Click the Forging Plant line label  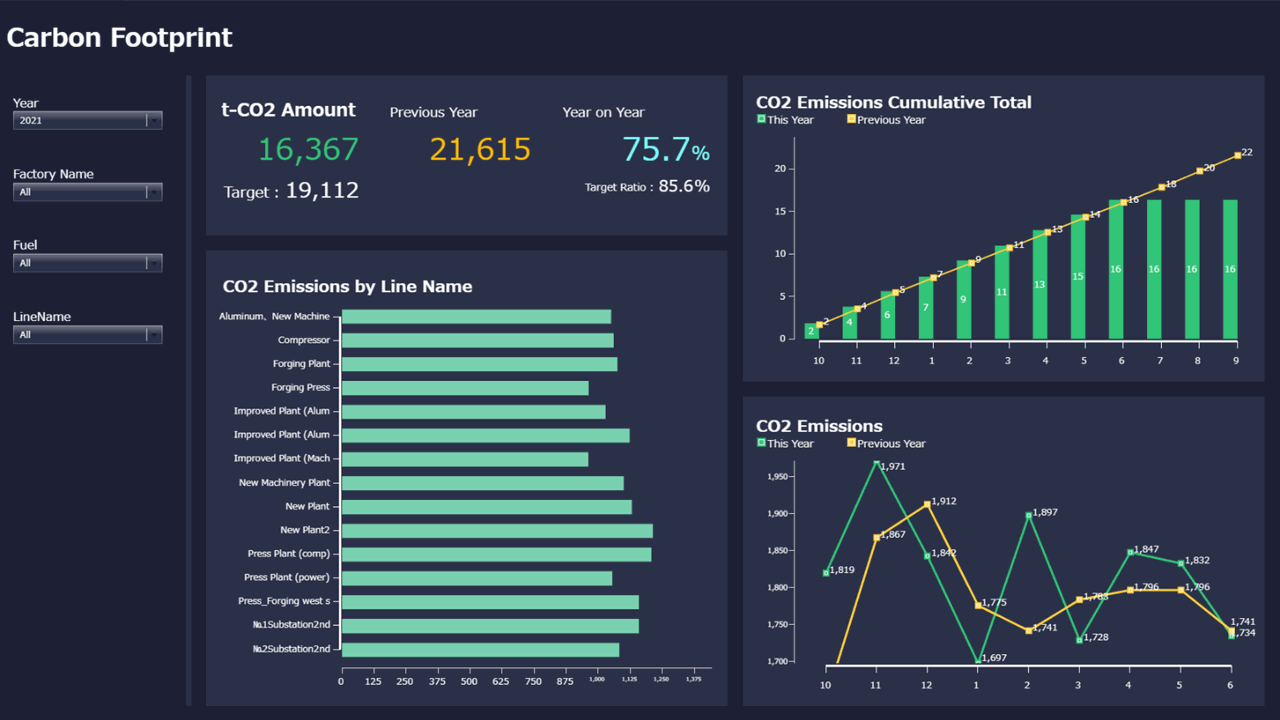click(301, 364)
